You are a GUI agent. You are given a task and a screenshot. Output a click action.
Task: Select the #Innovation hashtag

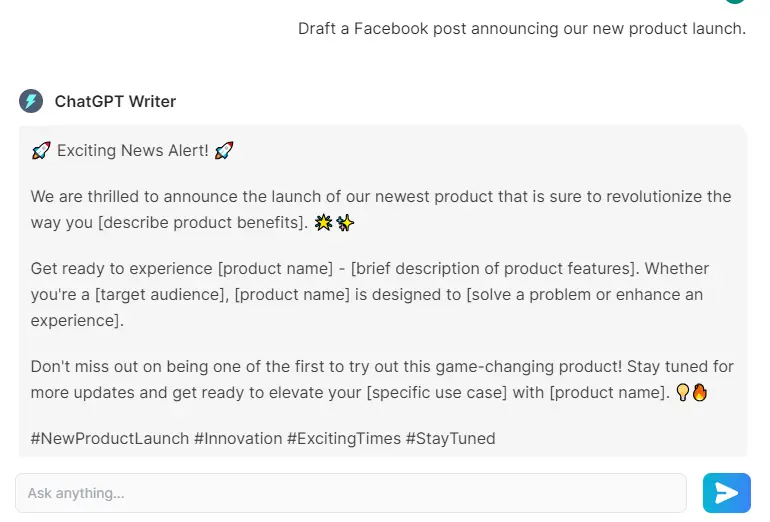238,438
